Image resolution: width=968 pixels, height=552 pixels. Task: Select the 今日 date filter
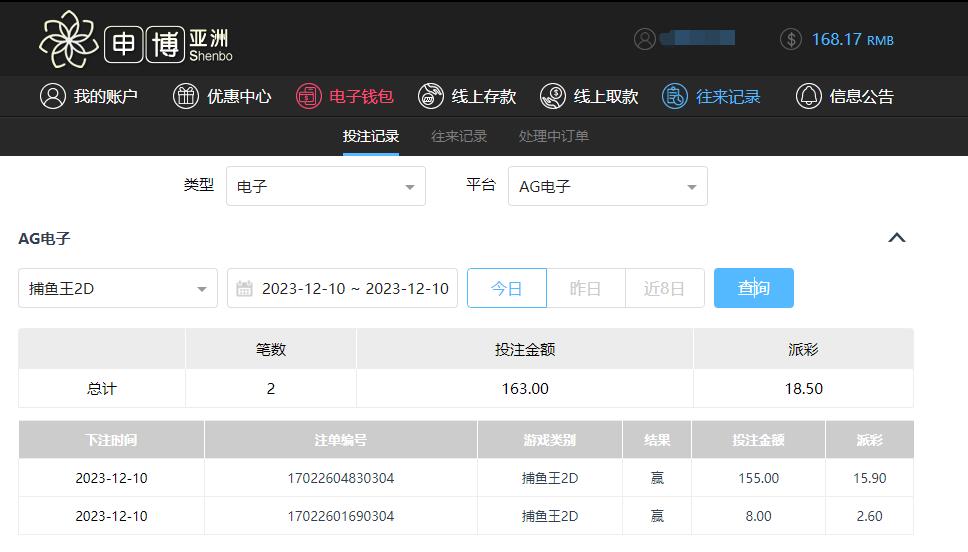(x=507, y=288)
